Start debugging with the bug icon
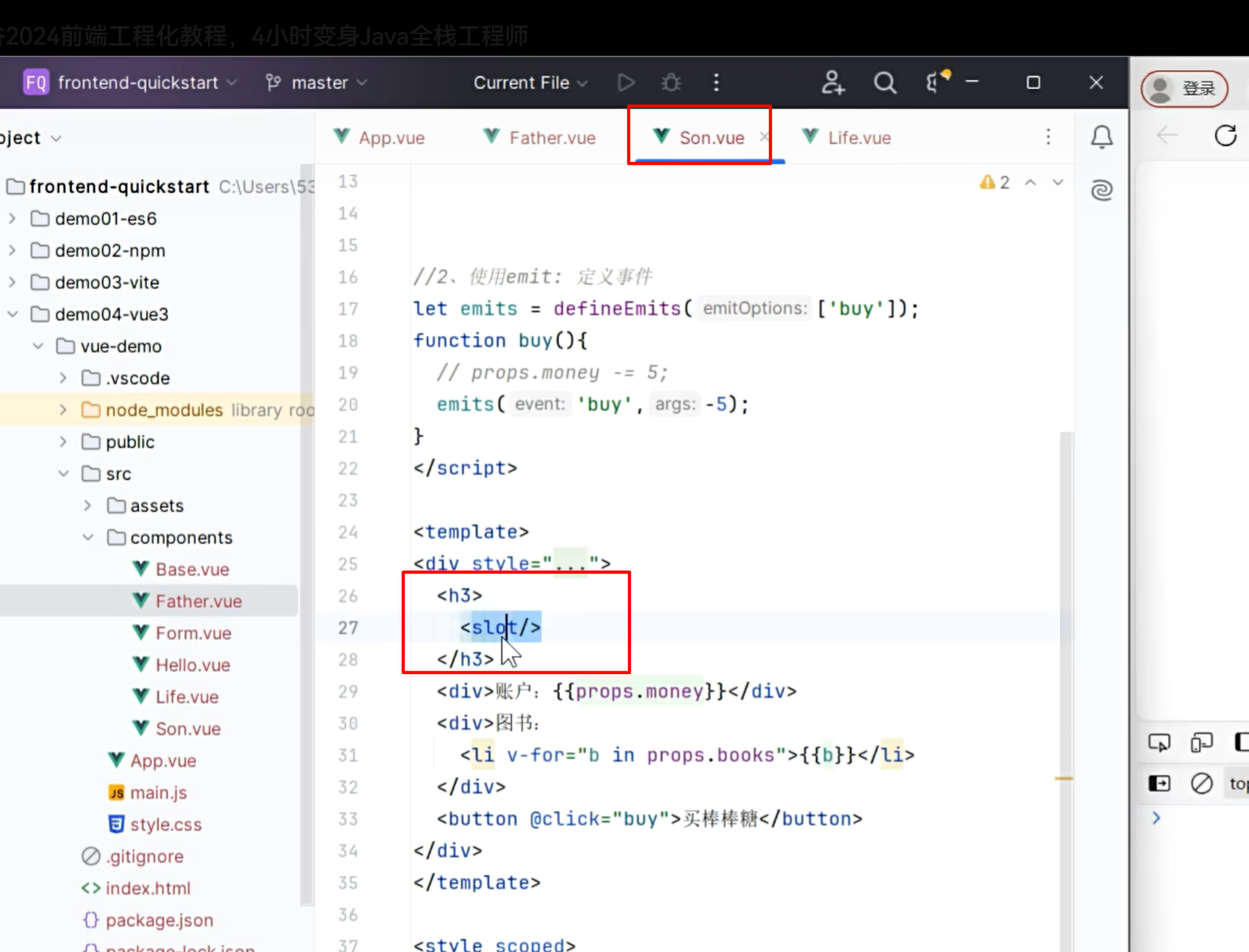Image resolution: width=1249 pixels, height=952 pixels. pos(671,83)
